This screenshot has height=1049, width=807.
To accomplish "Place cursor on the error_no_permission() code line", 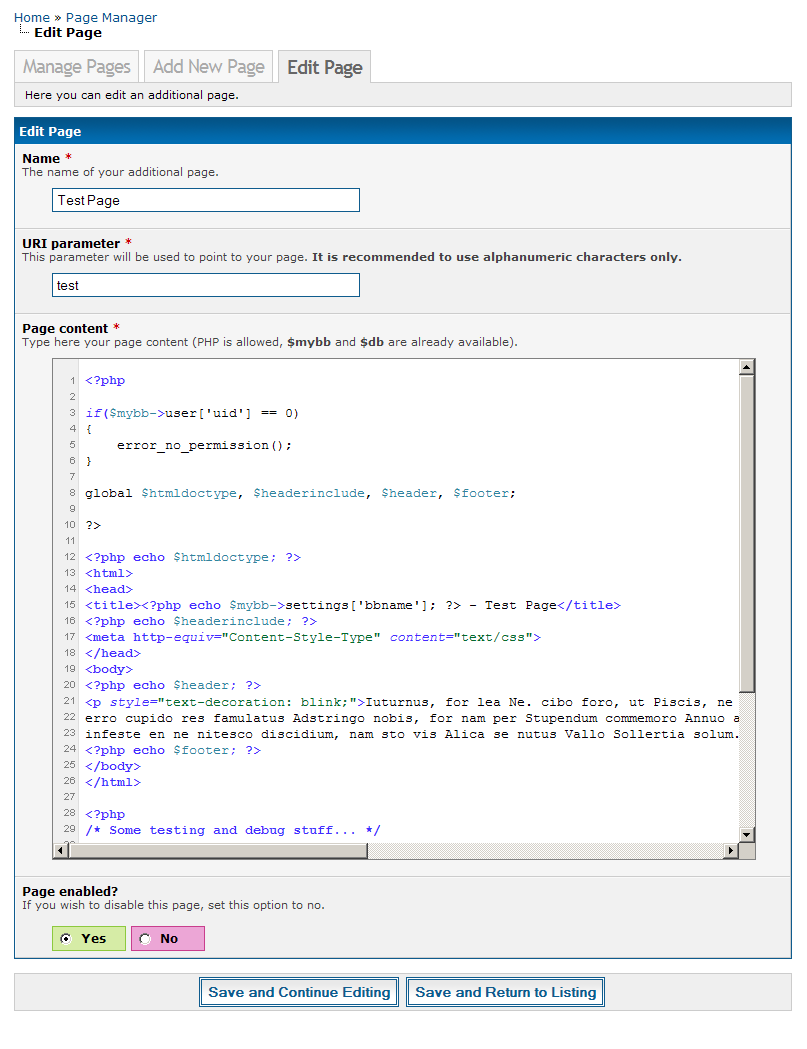I will tap(204, 445).
